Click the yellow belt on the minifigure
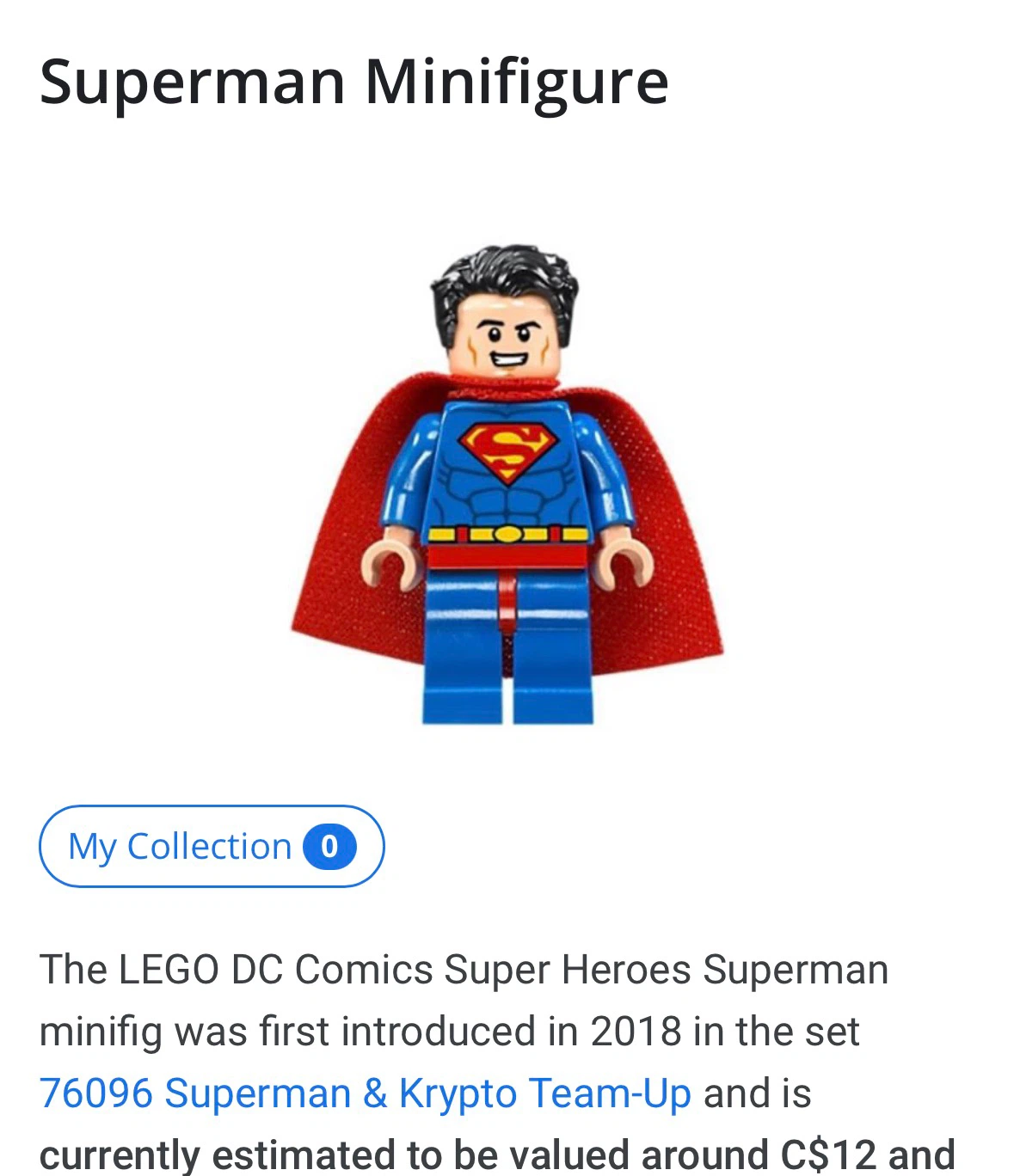Viewport: 1014px width, 1176px height. pyautogui.click(x=508, y=535)
